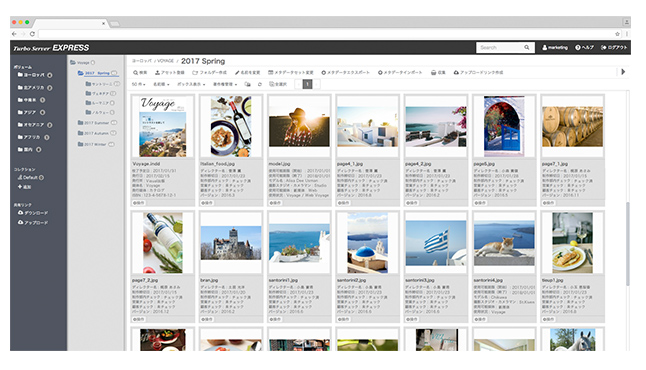Viewport: 646px width, 370px height.
Task: Open the 50件 items-per-page dropdown
Action: click(138, 84)
